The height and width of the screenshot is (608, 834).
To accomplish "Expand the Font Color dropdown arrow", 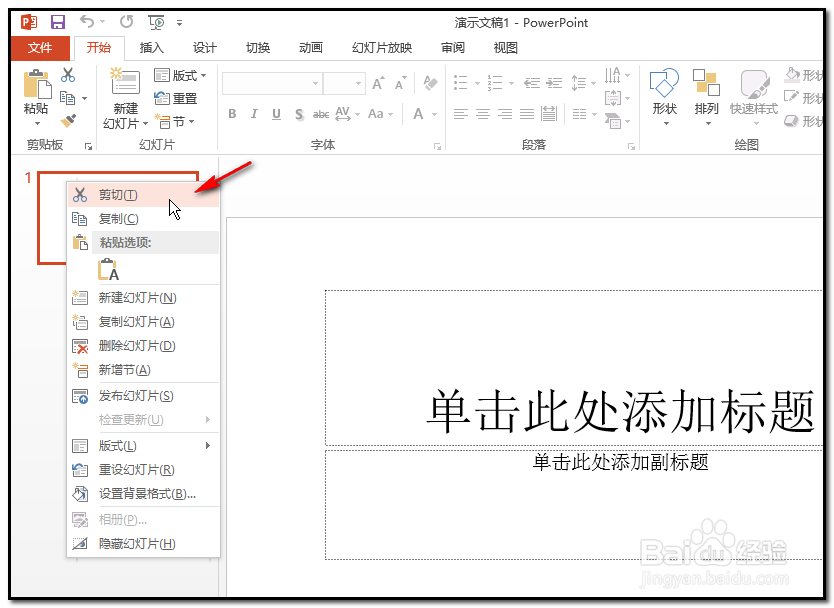I will (x=433, y=113).
